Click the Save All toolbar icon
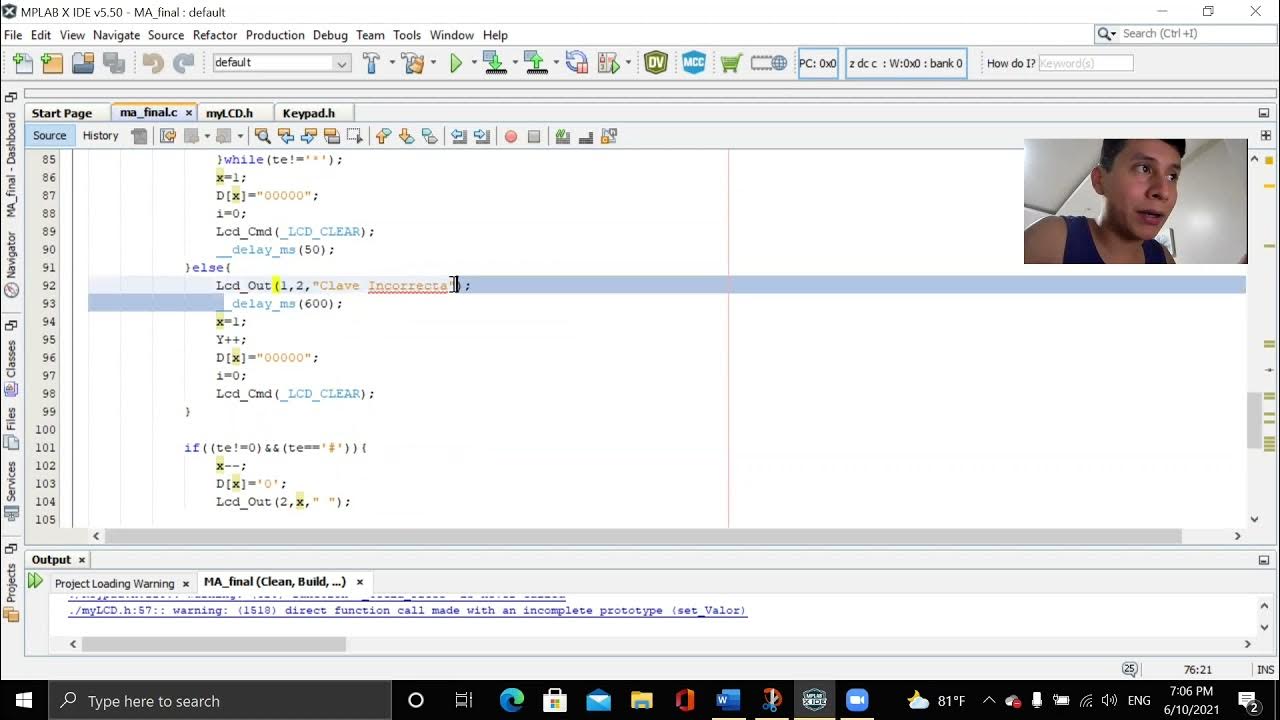The height and width of the screenshot is (720, 1280). pyautogui.click(x=114, y=63)
